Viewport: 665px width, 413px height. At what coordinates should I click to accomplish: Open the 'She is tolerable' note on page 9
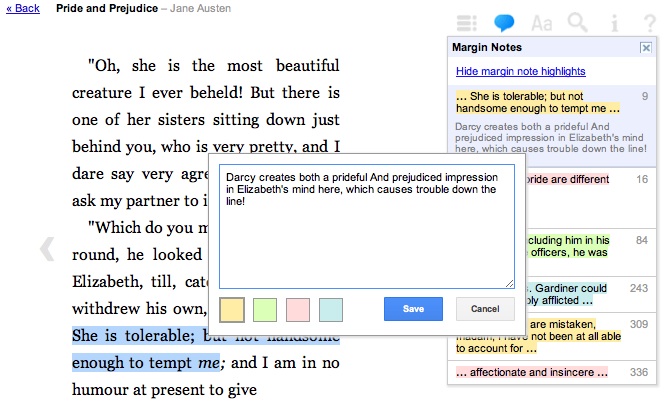tap(551, 126)
